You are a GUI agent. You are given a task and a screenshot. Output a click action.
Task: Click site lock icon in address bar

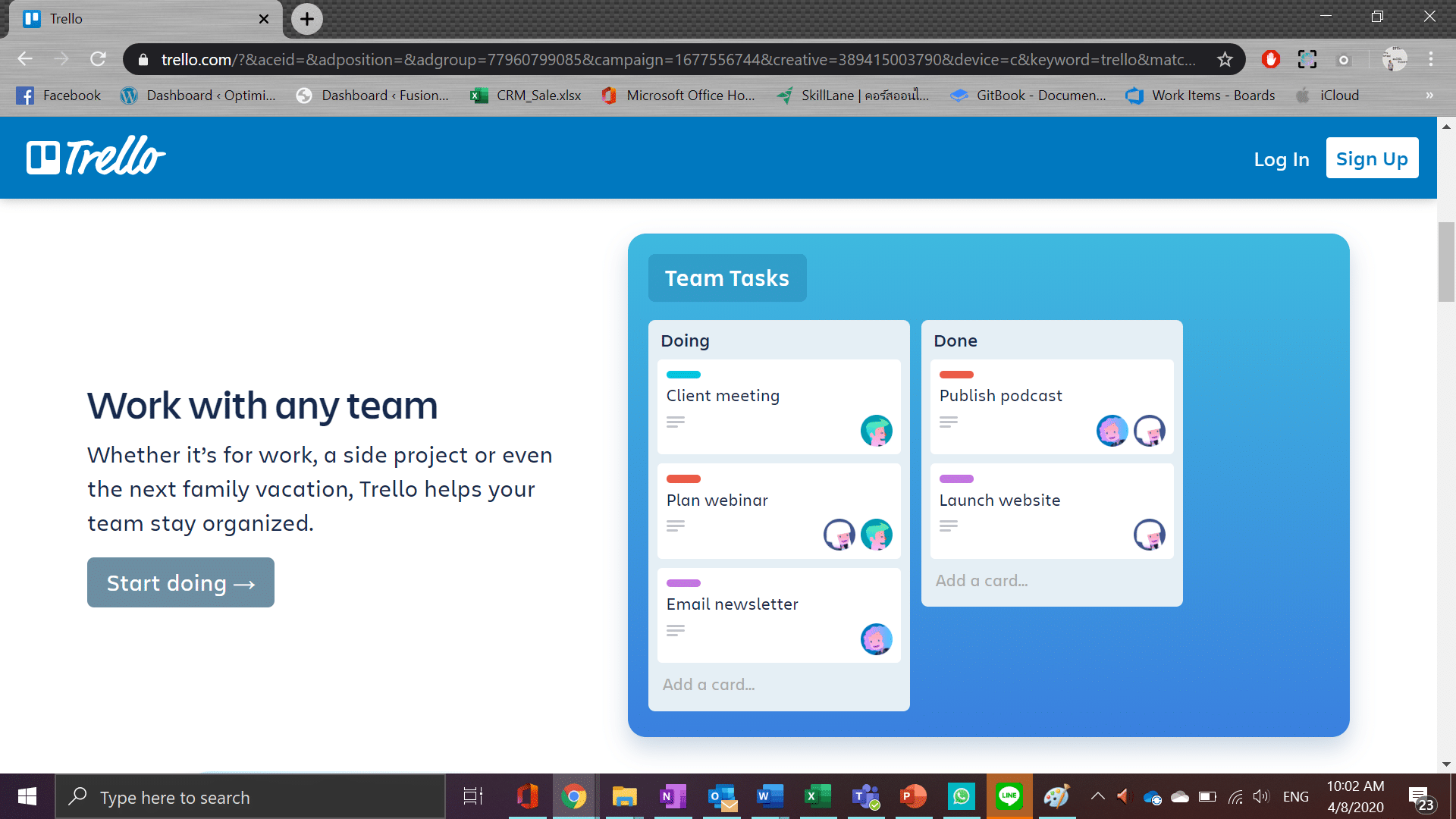(143, 59)
